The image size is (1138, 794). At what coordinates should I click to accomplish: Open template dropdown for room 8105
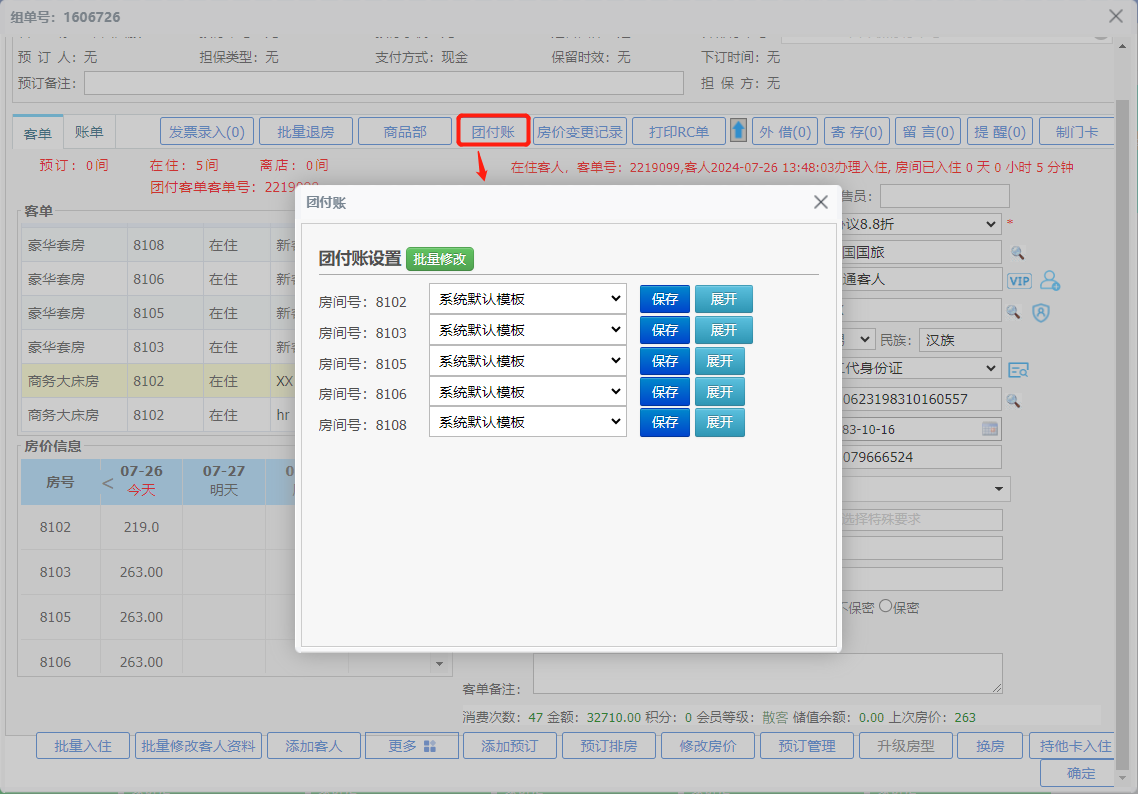(528, 361)
